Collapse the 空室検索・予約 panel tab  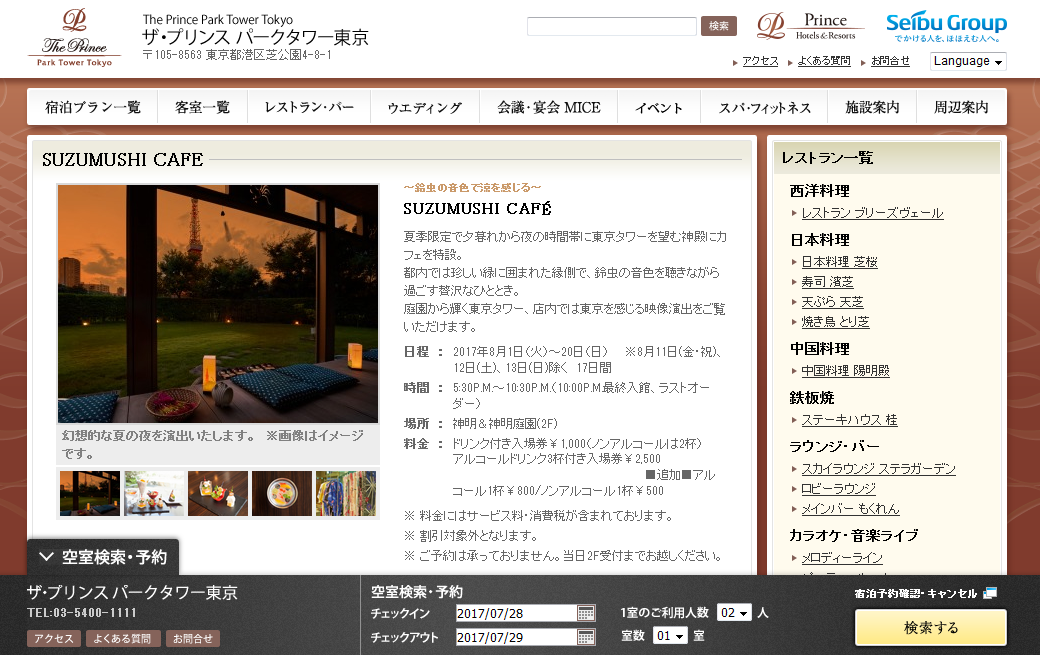pyautogui.click(x=103, y=557)
